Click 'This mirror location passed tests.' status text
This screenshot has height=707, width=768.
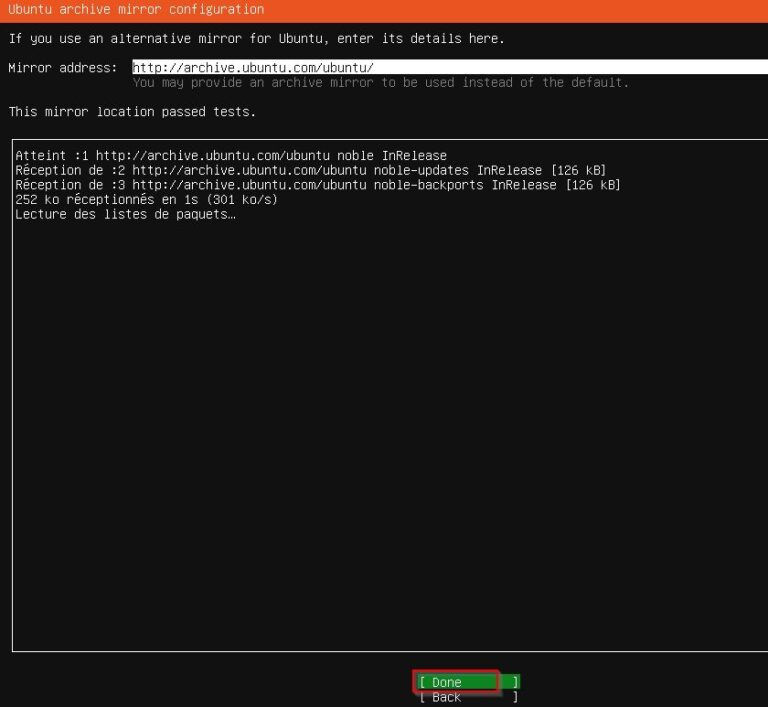point(132,112)
